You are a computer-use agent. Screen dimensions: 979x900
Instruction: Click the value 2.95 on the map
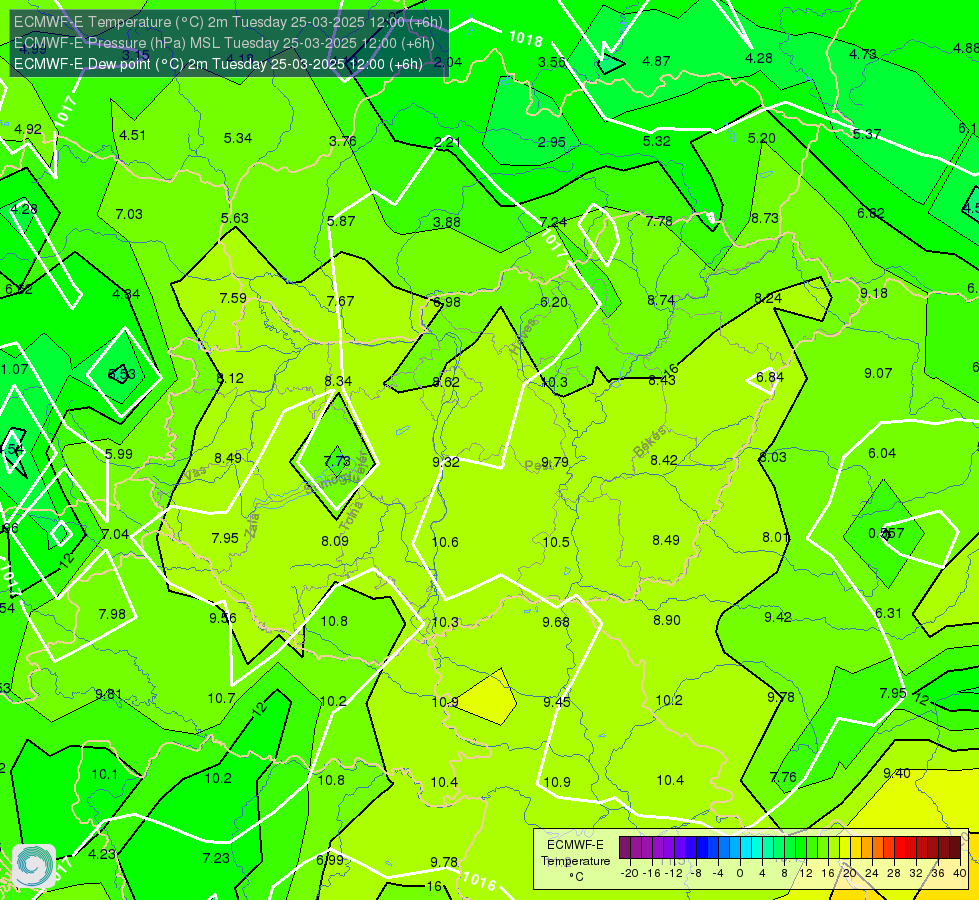(552, 142)
